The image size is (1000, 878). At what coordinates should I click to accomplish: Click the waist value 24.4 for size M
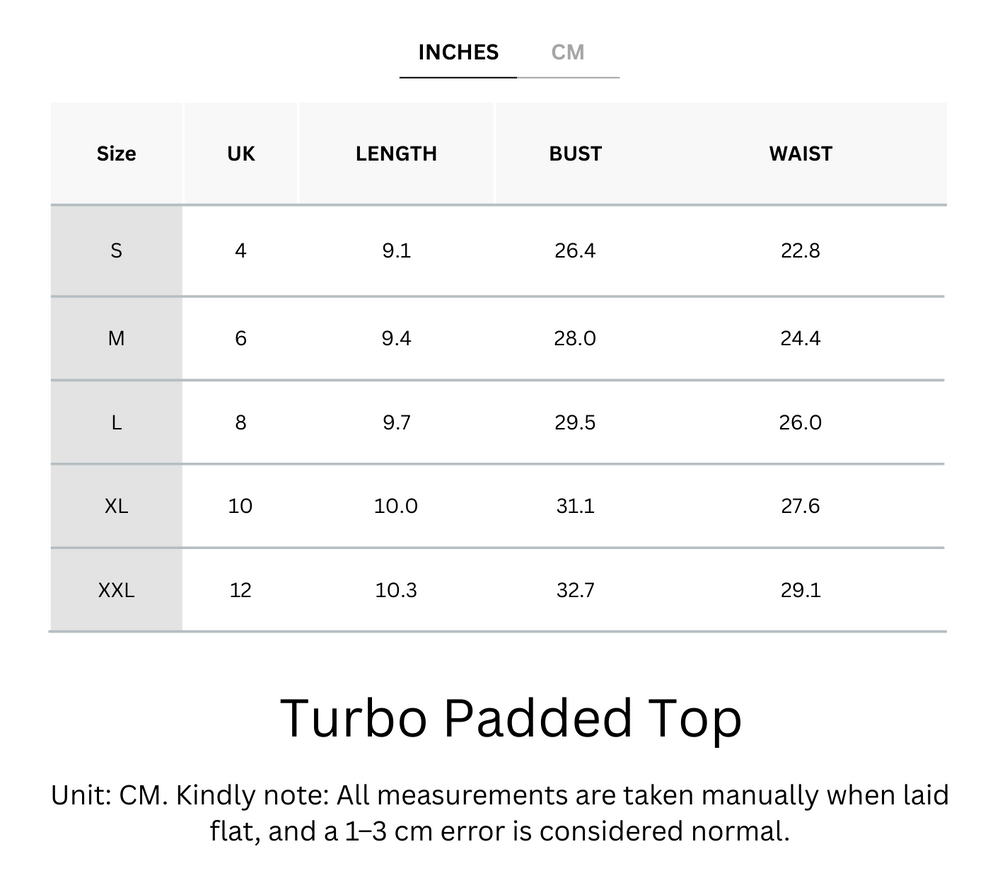pyautogui.click(x=800, y=338)
